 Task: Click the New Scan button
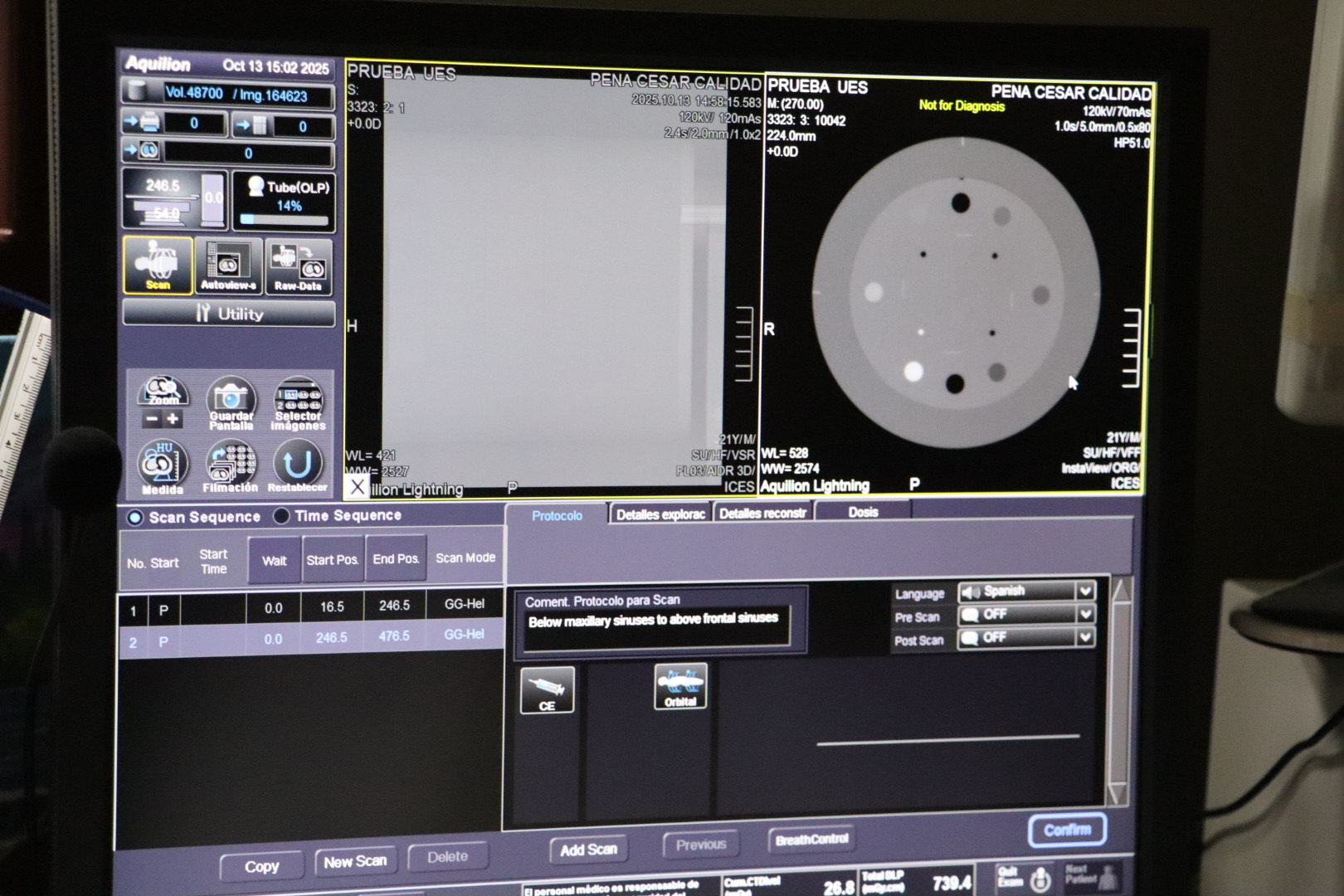(x=355, y=862)
